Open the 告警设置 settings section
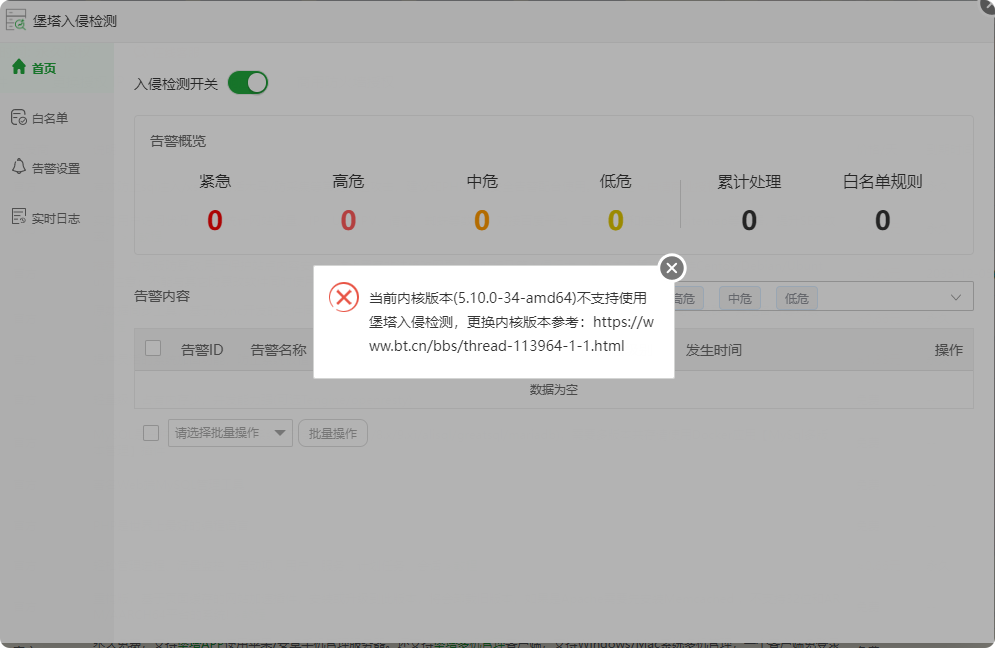995x648 pixels. (50, 167)
